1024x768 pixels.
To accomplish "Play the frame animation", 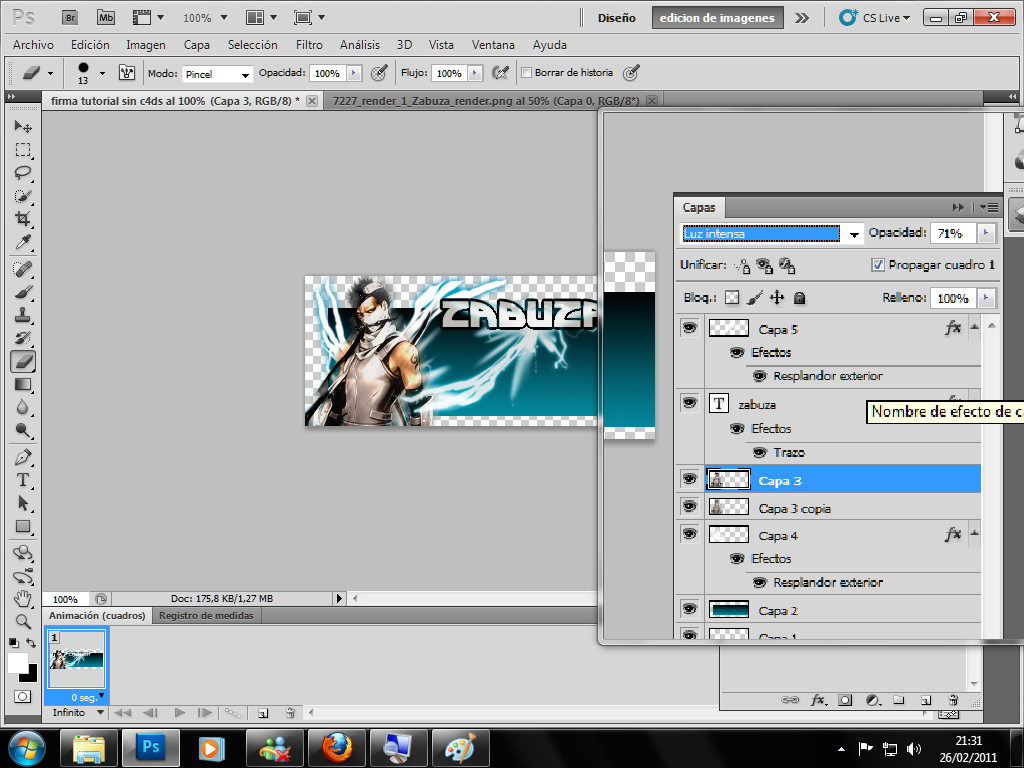I will pos(180,712).
